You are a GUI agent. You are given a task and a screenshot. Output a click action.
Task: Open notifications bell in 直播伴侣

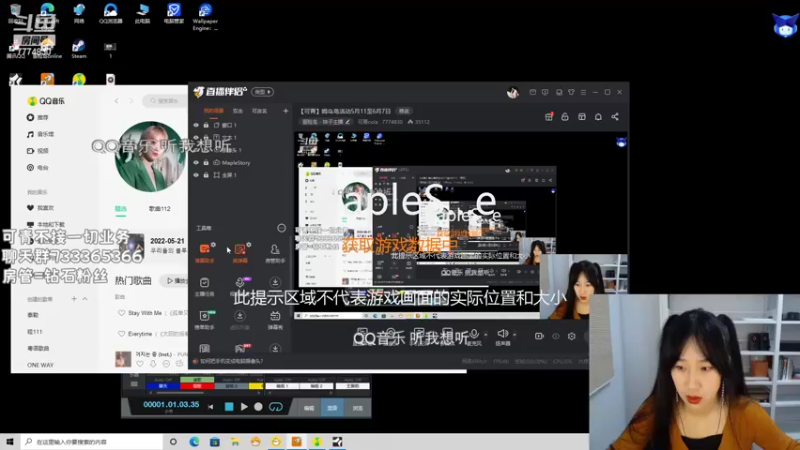[598, 117]
